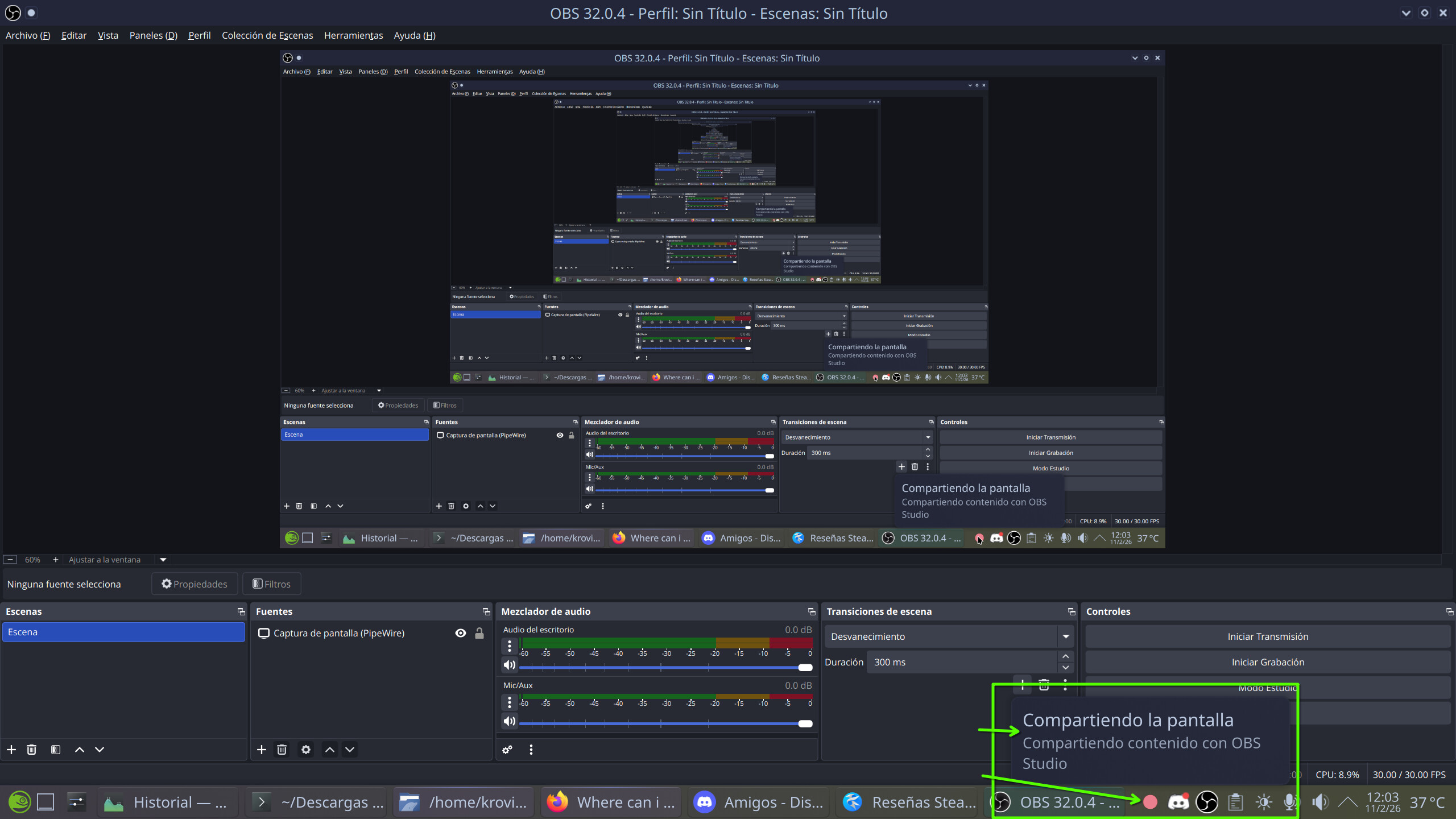Adjust the Mic/Aux volume slider

click(805, 723)
